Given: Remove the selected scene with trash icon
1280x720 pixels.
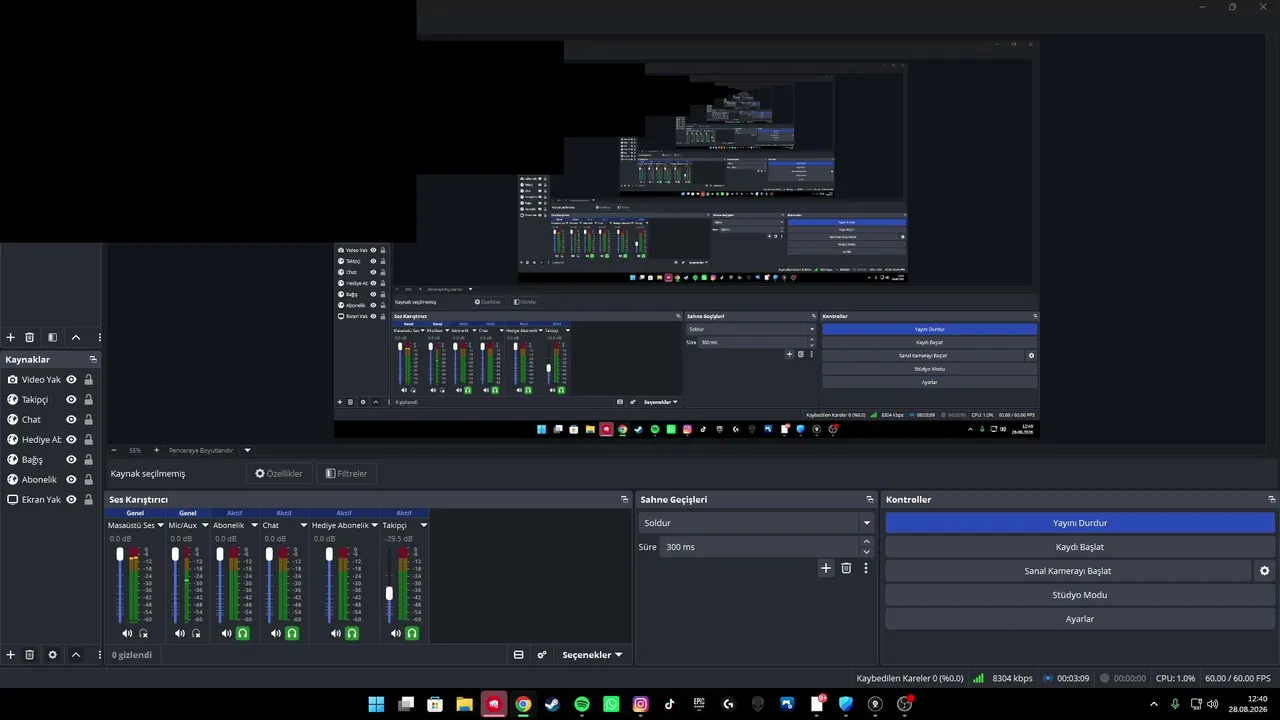Looking at the screenshot, I should click(30, 337).
